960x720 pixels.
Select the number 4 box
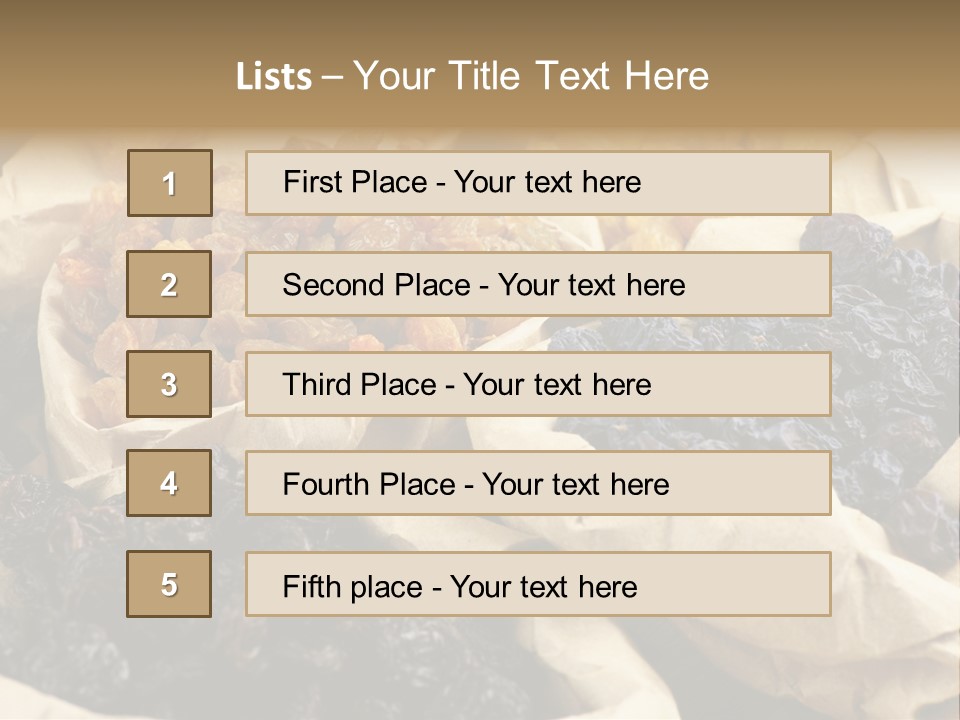pos(169,483)
